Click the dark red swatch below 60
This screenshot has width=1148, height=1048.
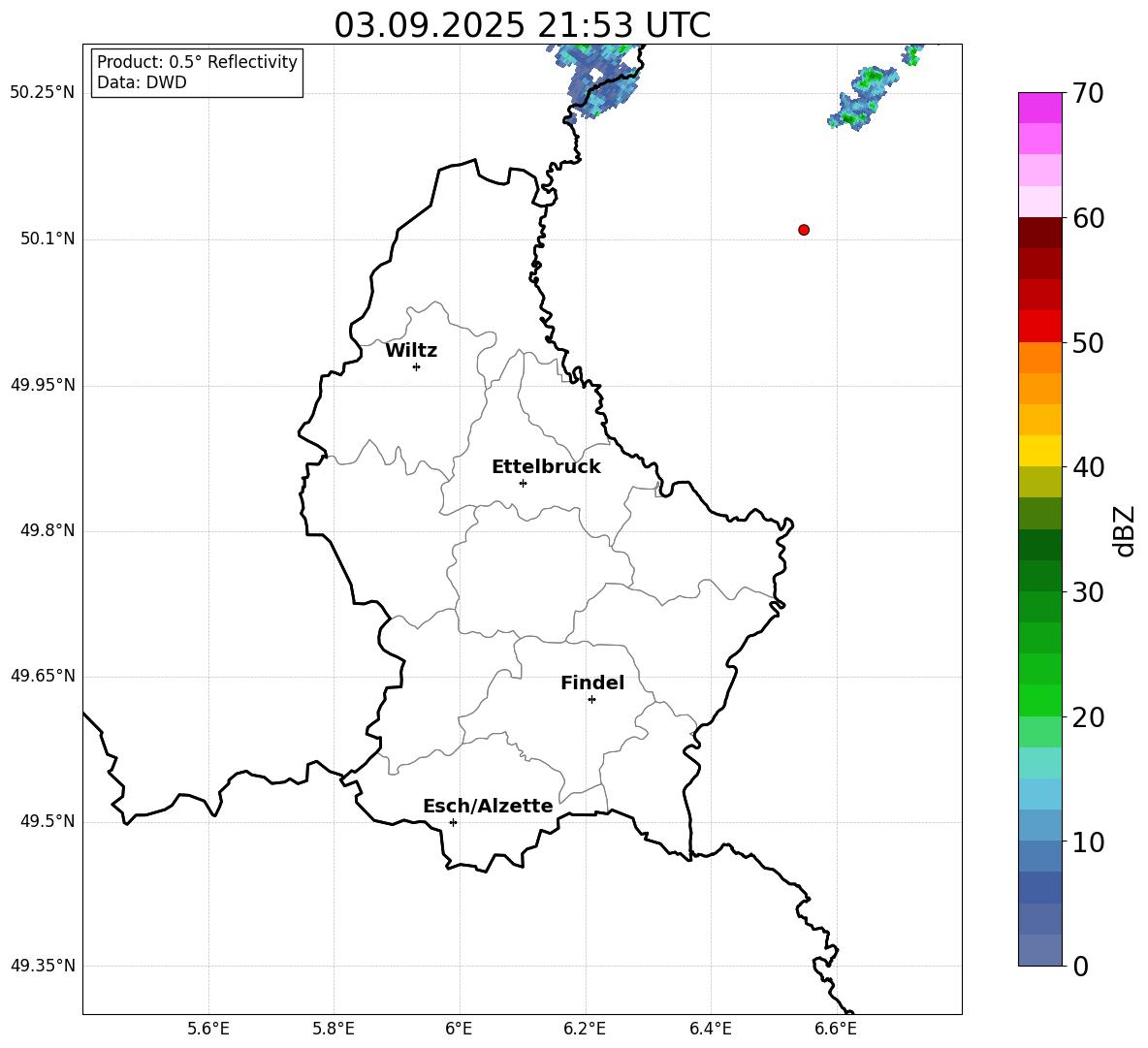1039,233
